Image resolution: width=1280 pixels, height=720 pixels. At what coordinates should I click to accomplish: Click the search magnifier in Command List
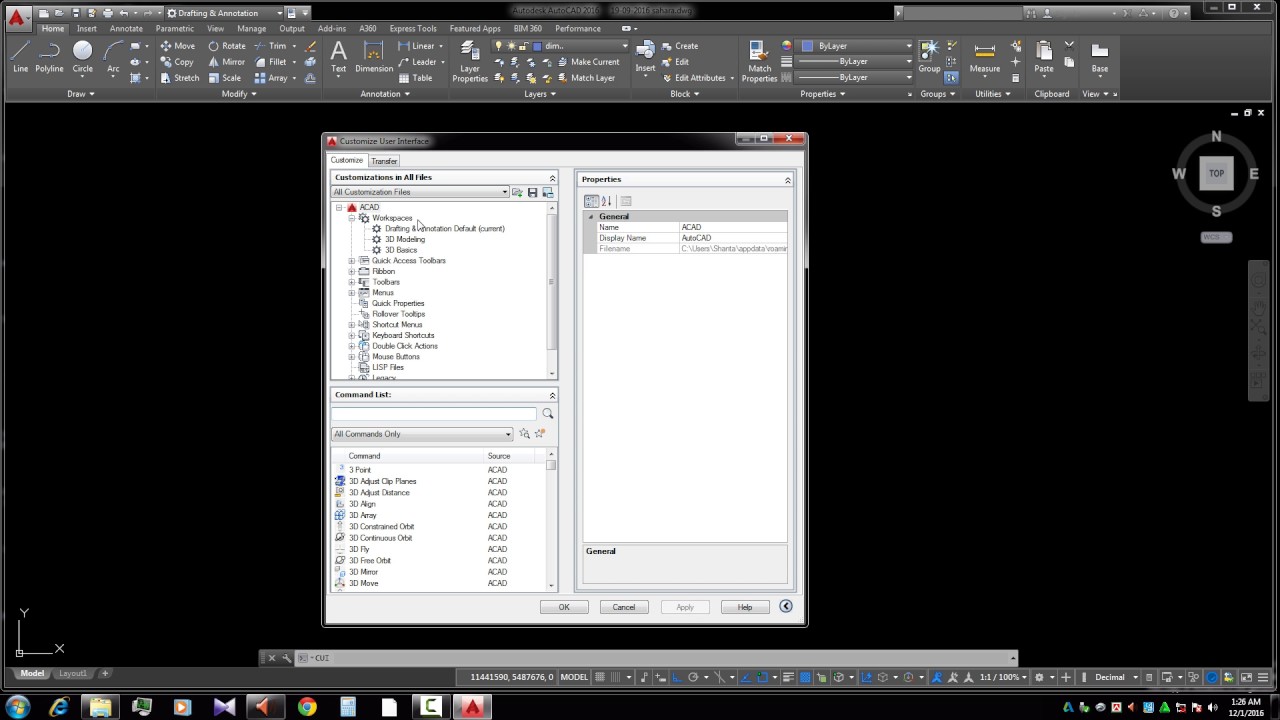pos(547,414)
